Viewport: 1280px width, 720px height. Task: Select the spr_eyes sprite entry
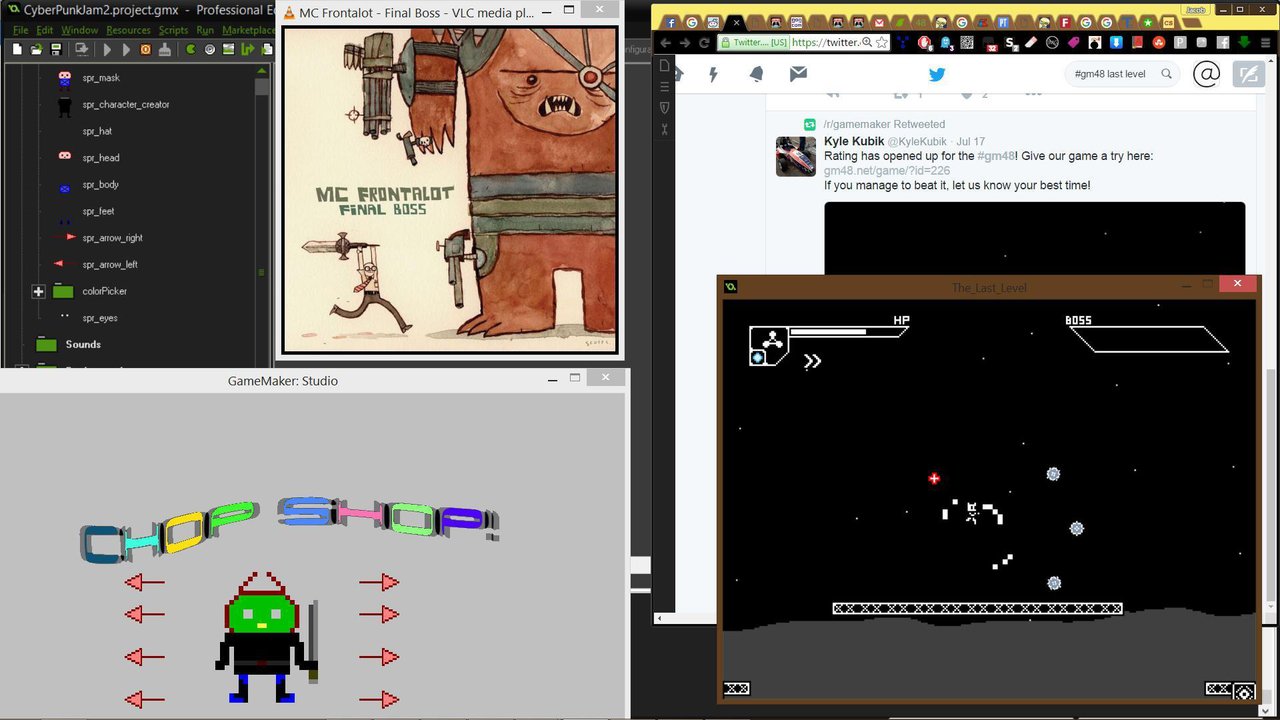tap(100, 318)
